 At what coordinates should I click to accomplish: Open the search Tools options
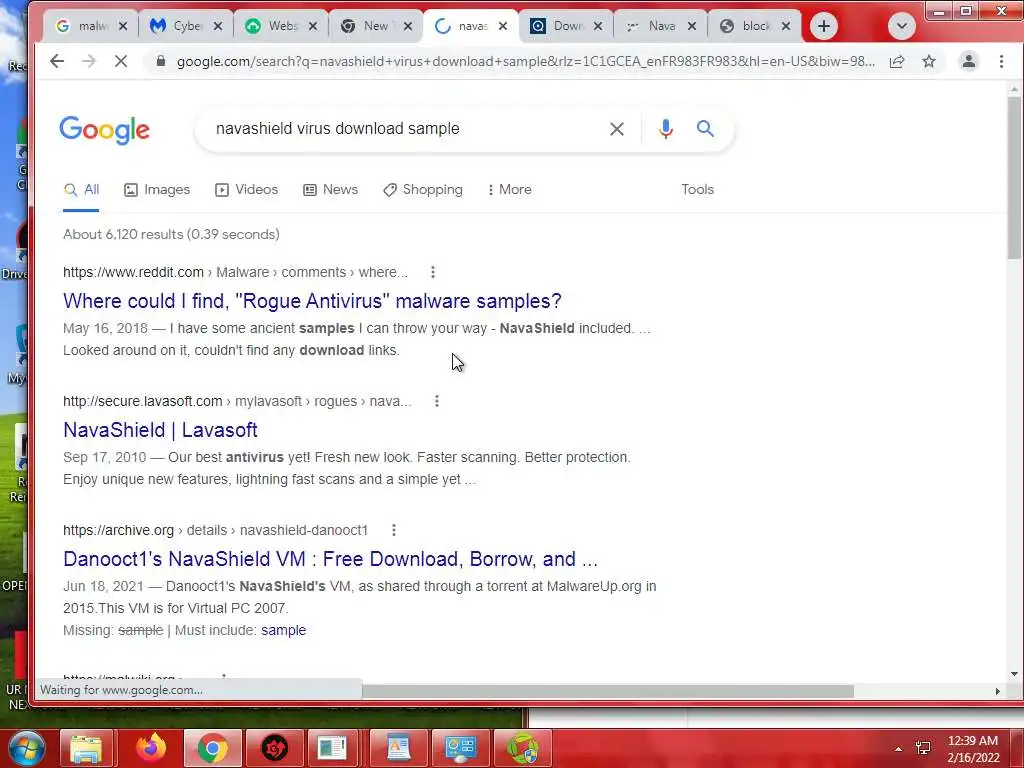click(x=697, y=189)
